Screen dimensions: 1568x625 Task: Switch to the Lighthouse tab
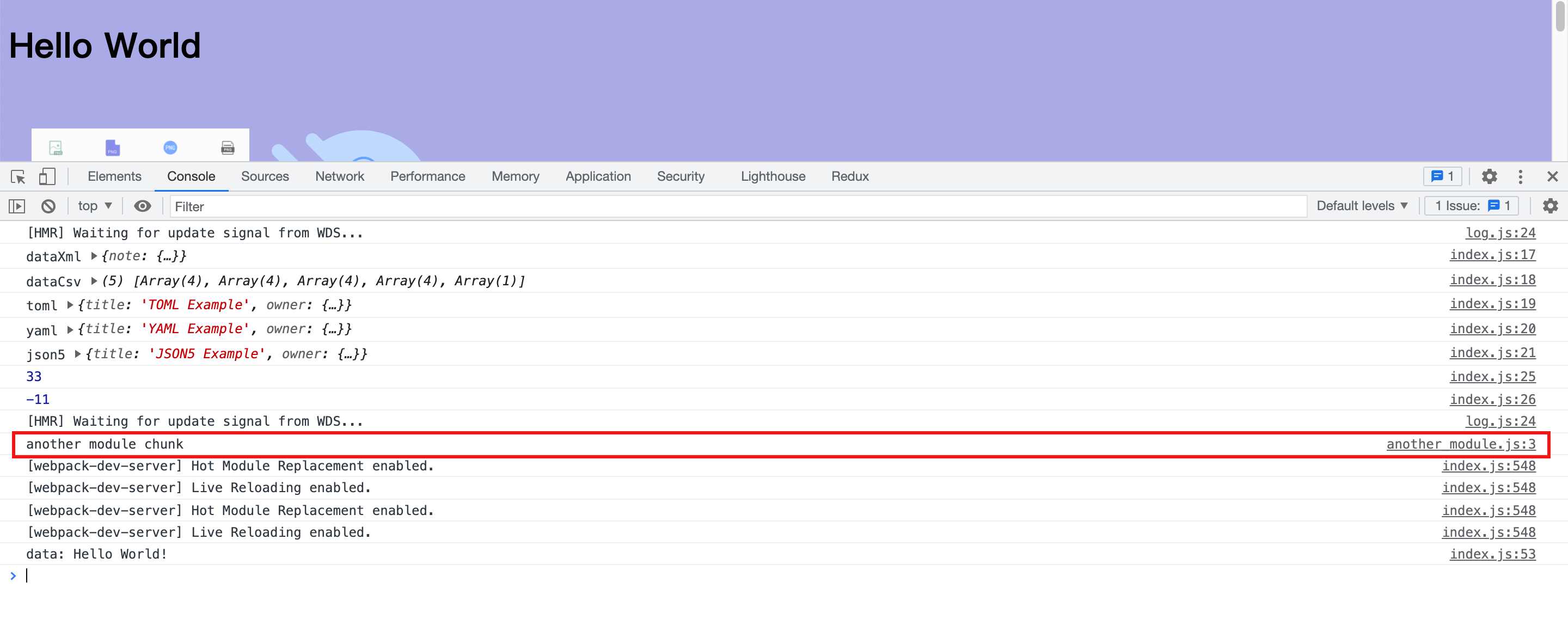[773, 176]
